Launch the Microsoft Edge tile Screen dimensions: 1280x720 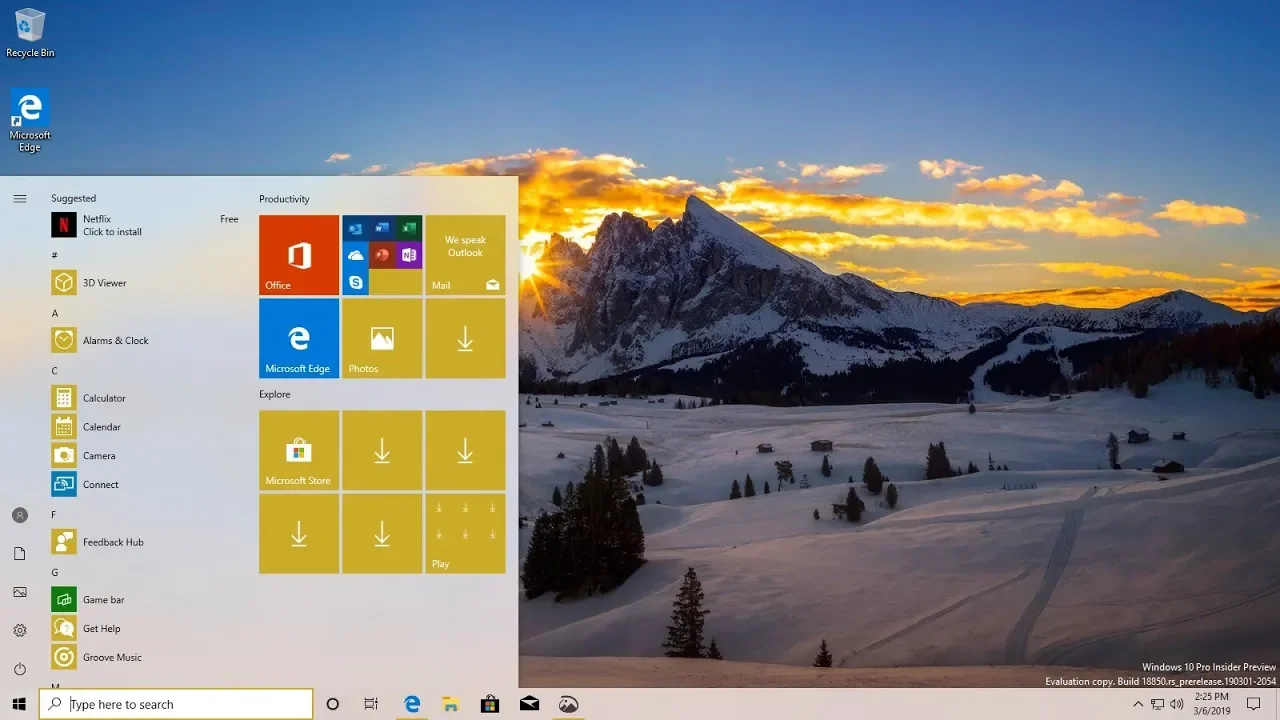point(299,338)
